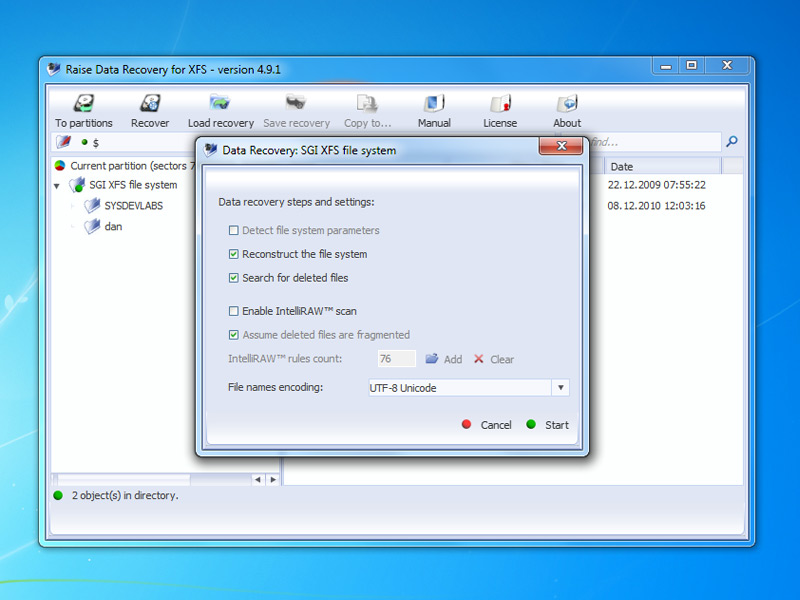This screenshot has height=600, width=800.
Task: Click date 08.12.2010 12:03:16
Action: click(656, 206)
